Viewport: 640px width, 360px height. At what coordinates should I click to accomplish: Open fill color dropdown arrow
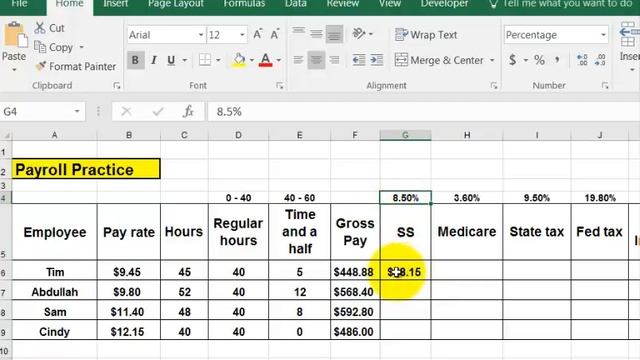[251, 60]
